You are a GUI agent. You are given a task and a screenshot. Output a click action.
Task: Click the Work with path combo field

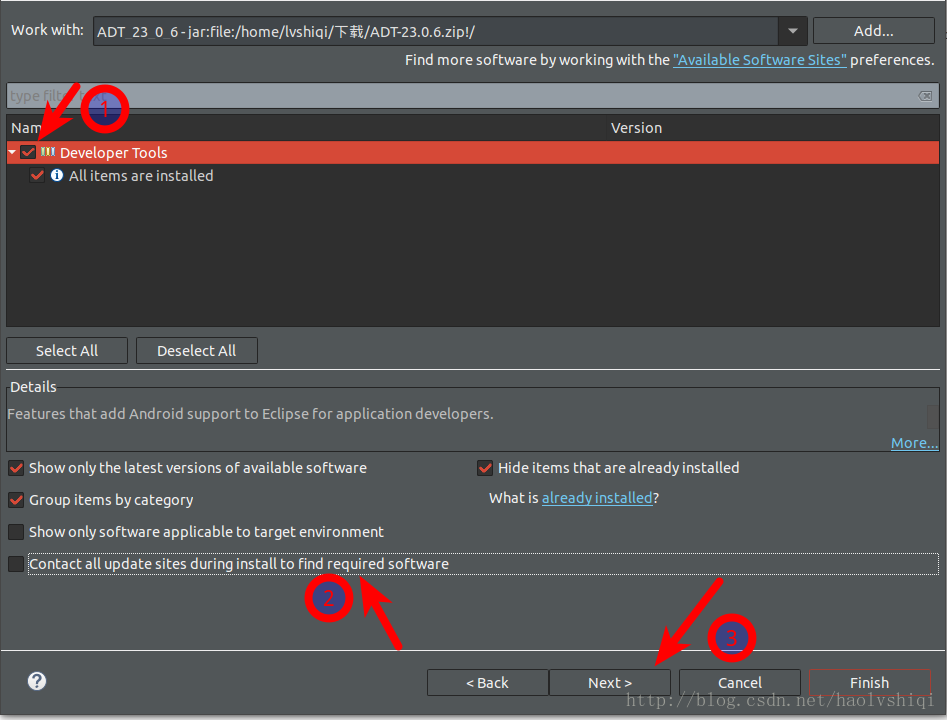pos(436,31)
